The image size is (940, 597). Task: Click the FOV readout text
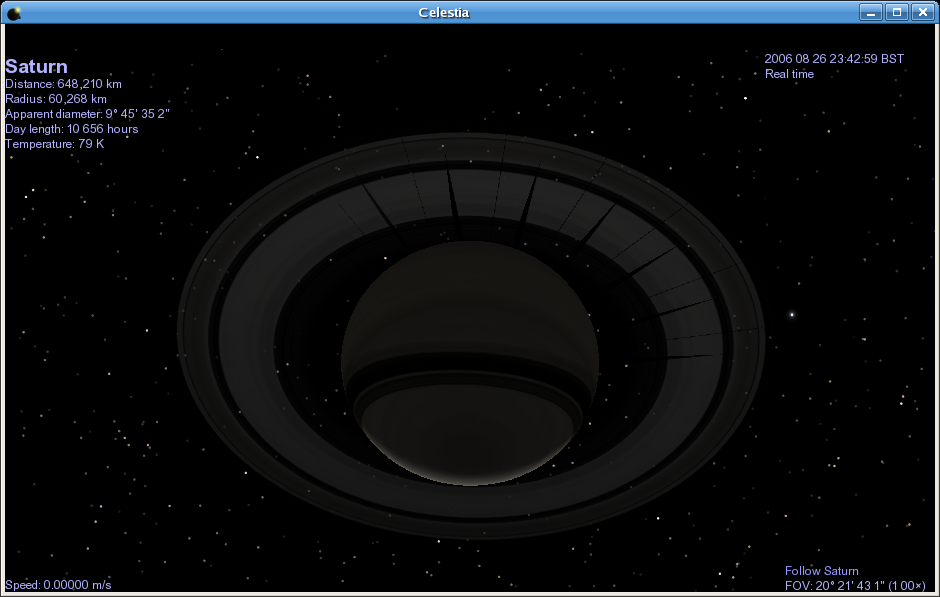point(854,585)
